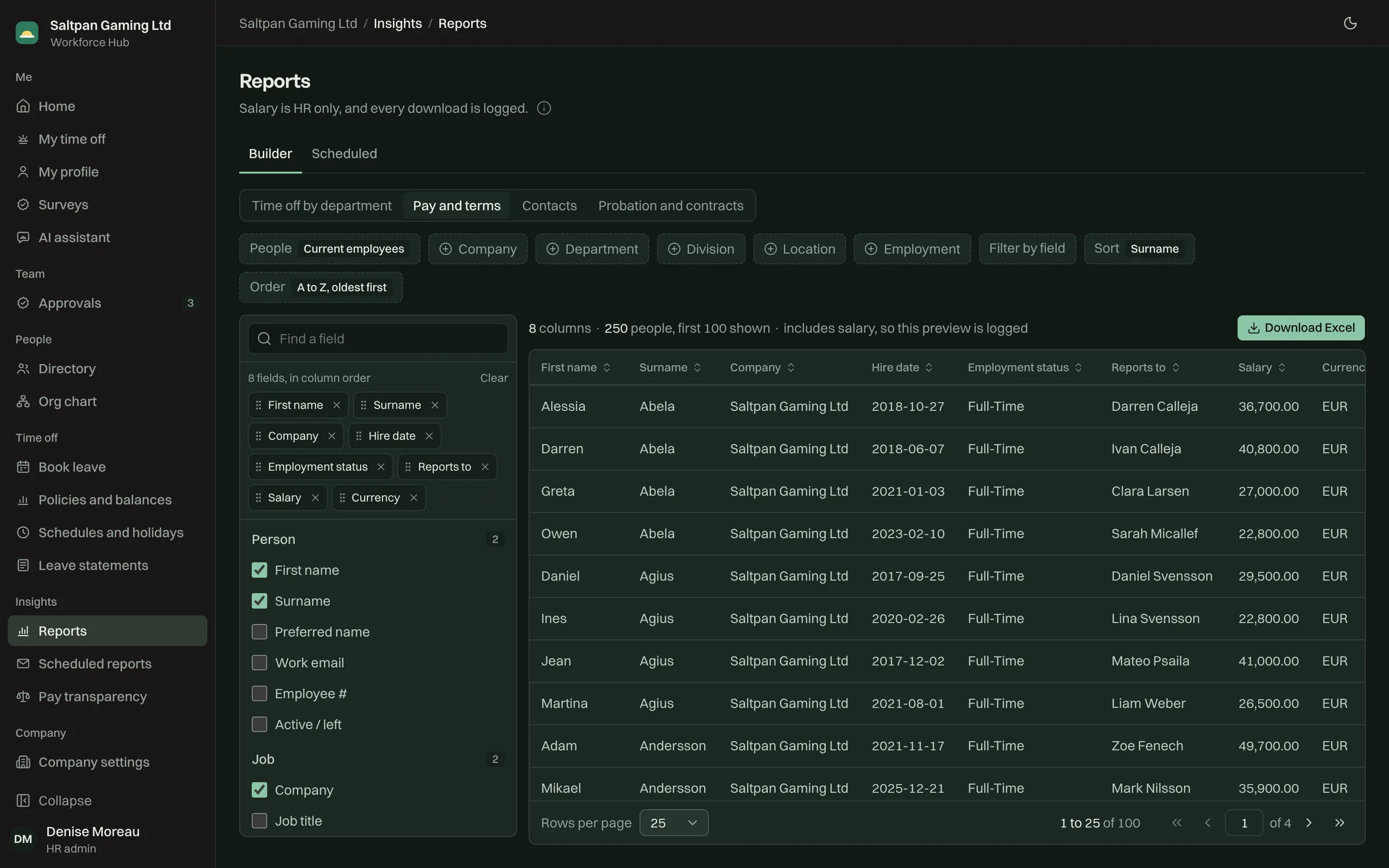The width and height of the screenshot is (1389, 868).
Task: Sort table by Salary column arrows
Action: click(1281, 367)
